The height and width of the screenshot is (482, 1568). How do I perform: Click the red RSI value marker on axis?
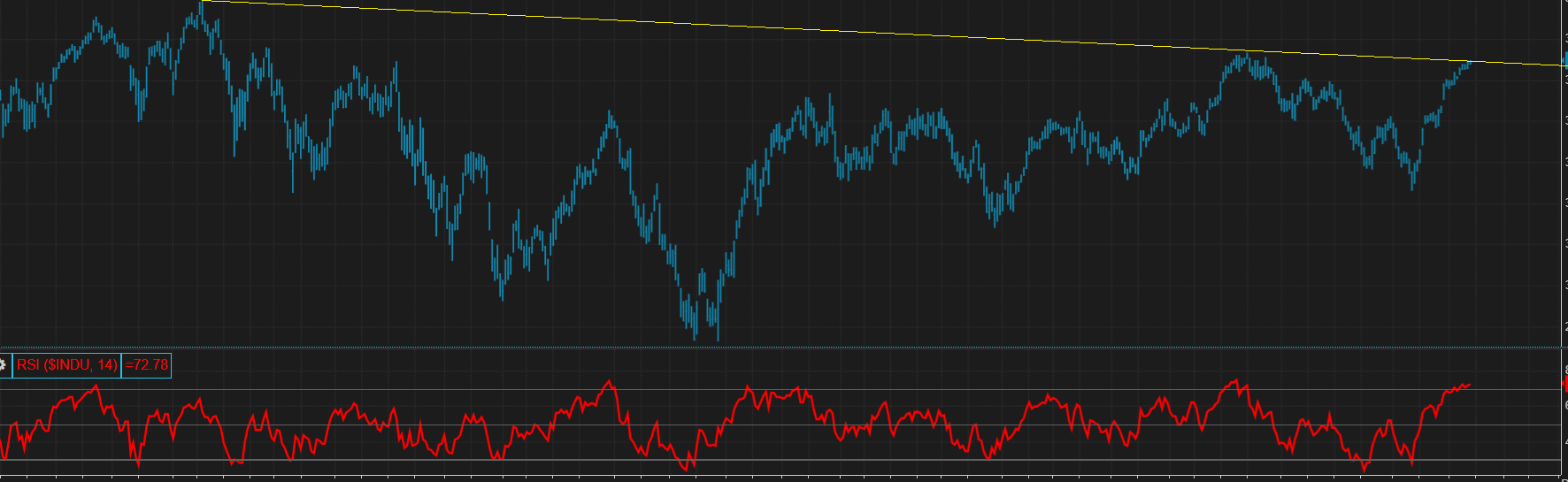[1565, 384]
